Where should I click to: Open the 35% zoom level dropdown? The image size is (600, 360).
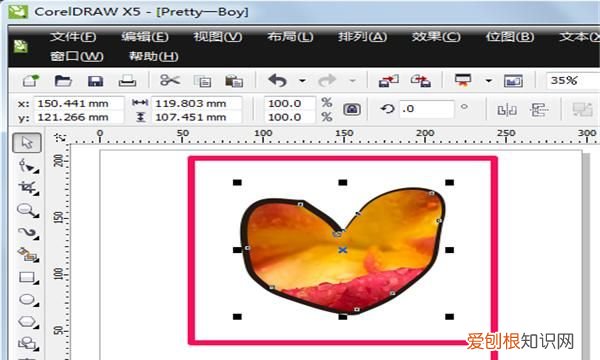[x=572, y=81]
